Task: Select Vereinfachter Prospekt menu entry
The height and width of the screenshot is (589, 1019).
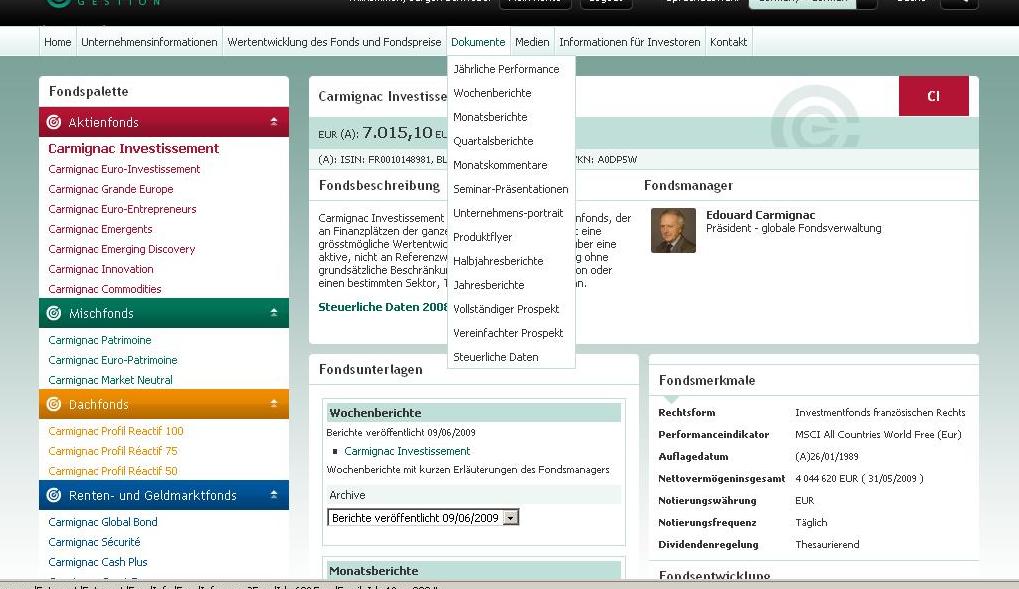Action: click(x=508, y=334)
